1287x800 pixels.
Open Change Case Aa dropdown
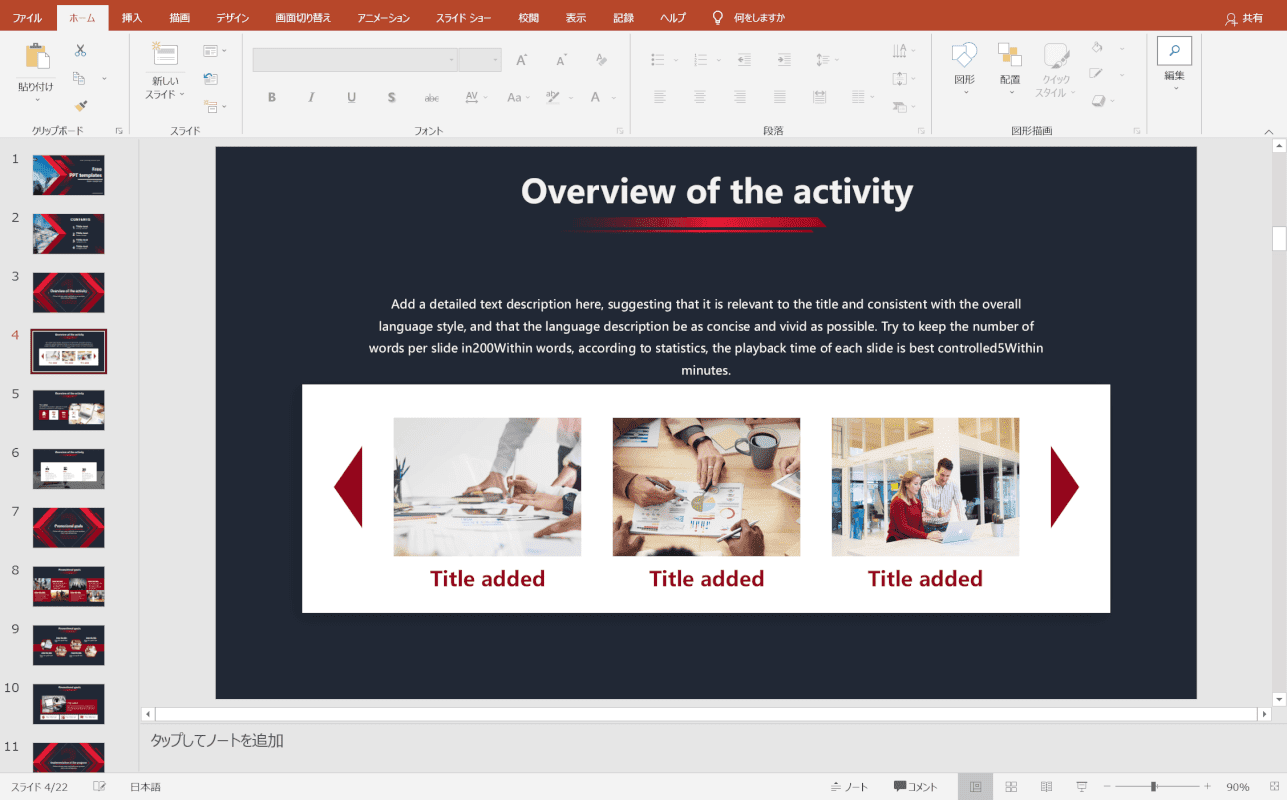pyautogui.click(x=518, y=98)
